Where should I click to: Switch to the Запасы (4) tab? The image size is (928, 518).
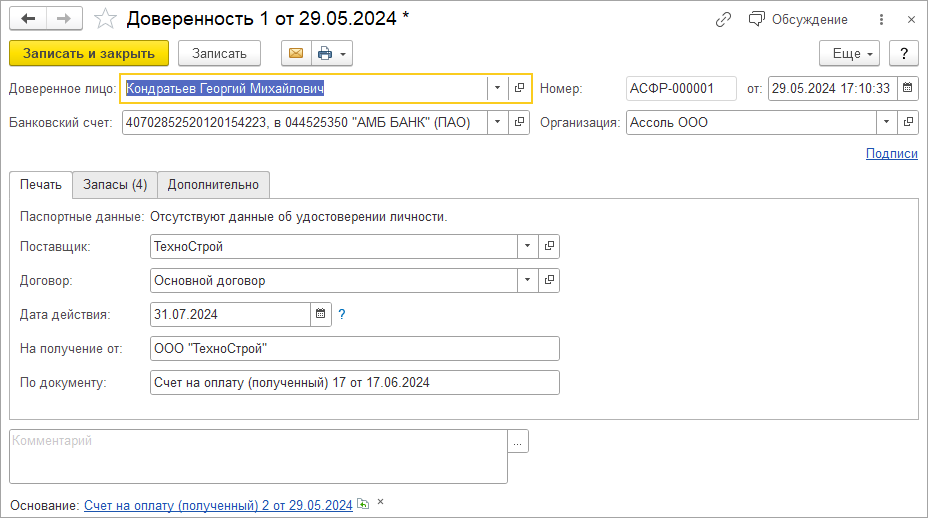115,184
